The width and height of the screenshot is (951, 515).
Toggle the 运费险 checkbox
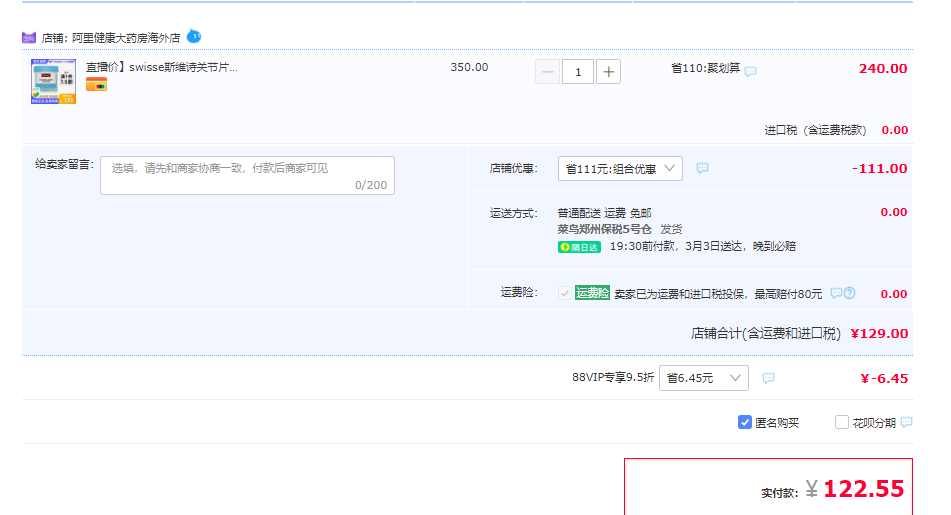pos(565,293)
